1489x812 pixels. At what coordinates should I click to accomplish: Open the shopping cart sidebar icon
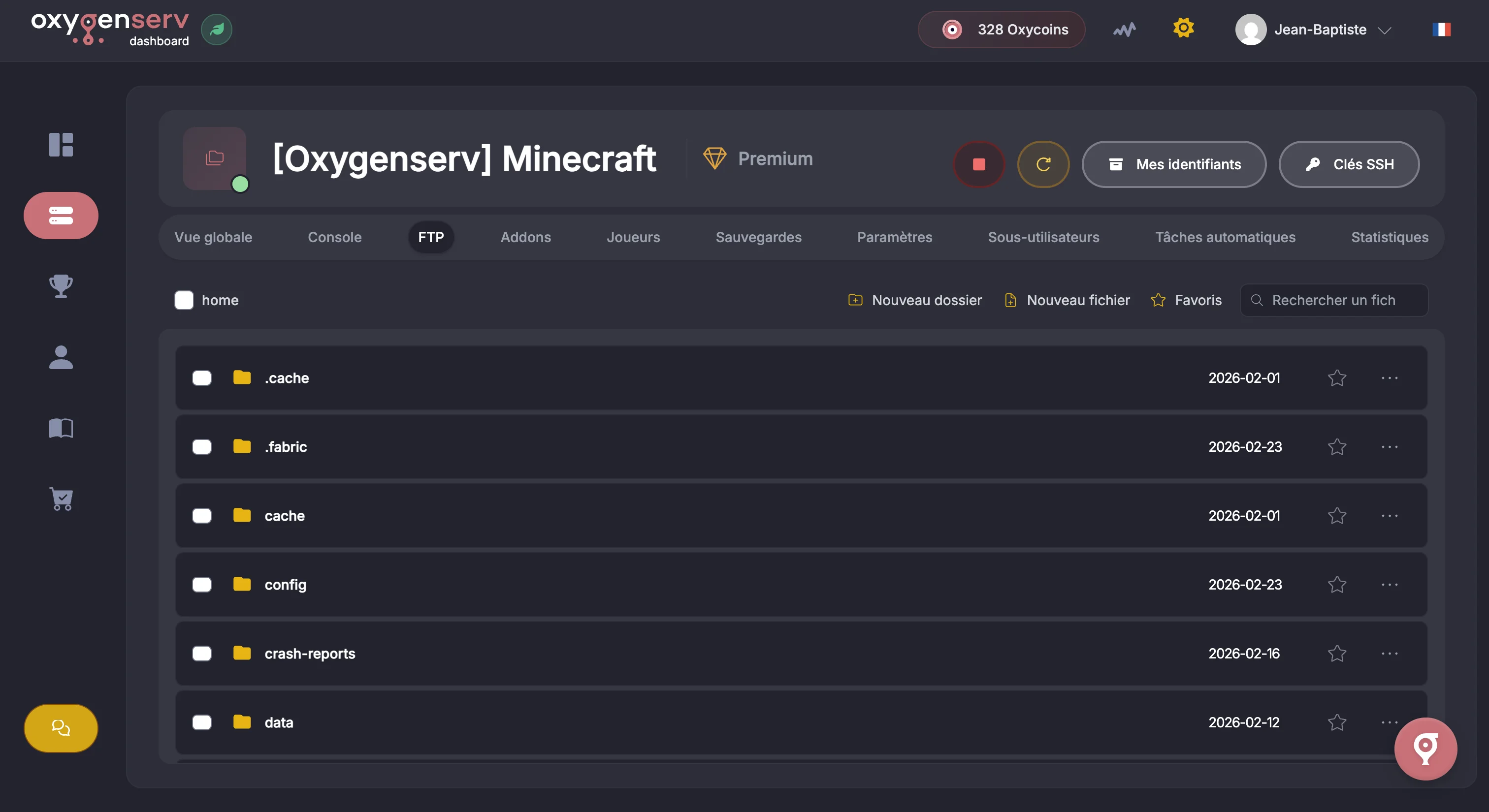pyautogui.click(x=61, y=499)
